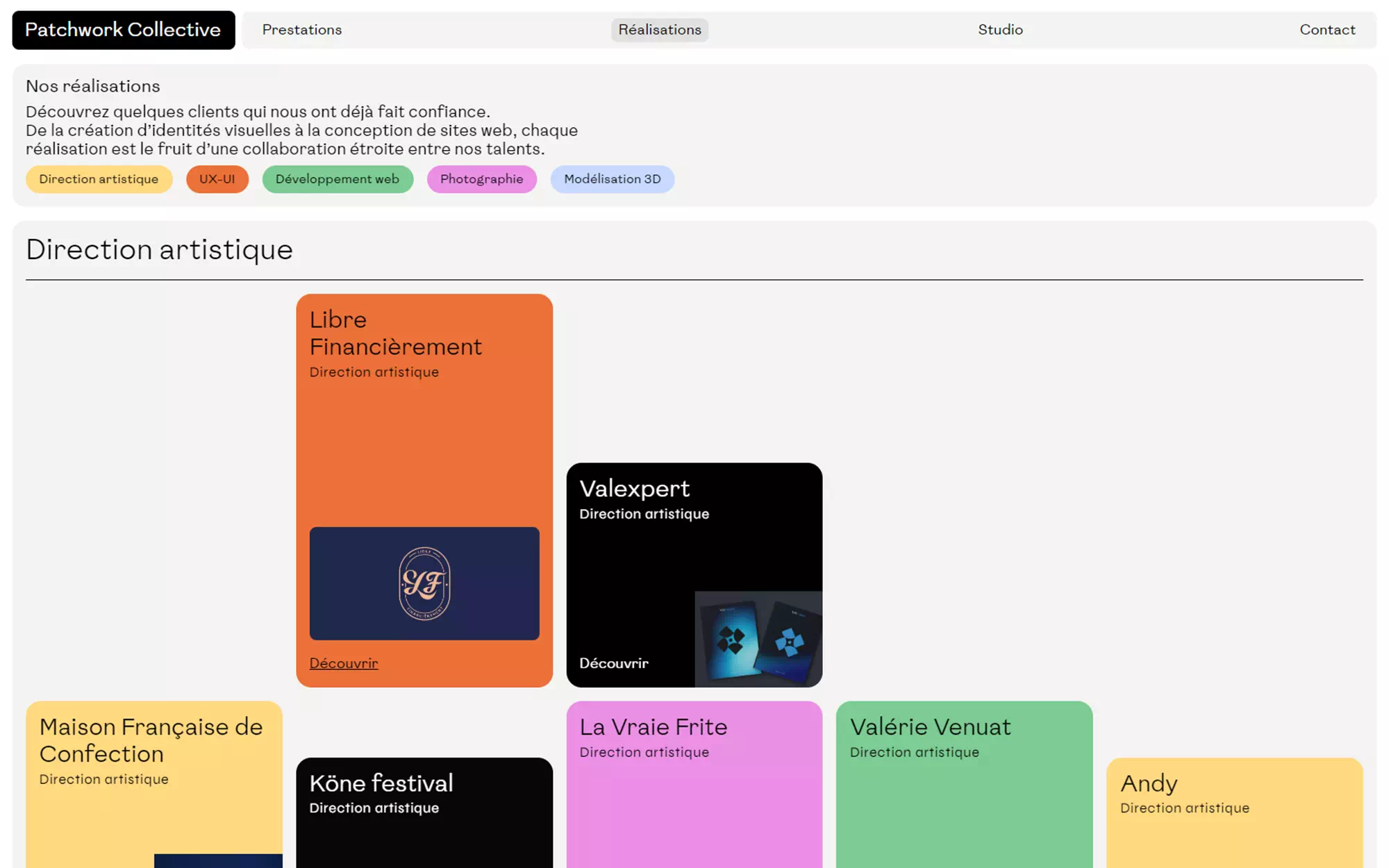Go to the Studio page

1000,30
